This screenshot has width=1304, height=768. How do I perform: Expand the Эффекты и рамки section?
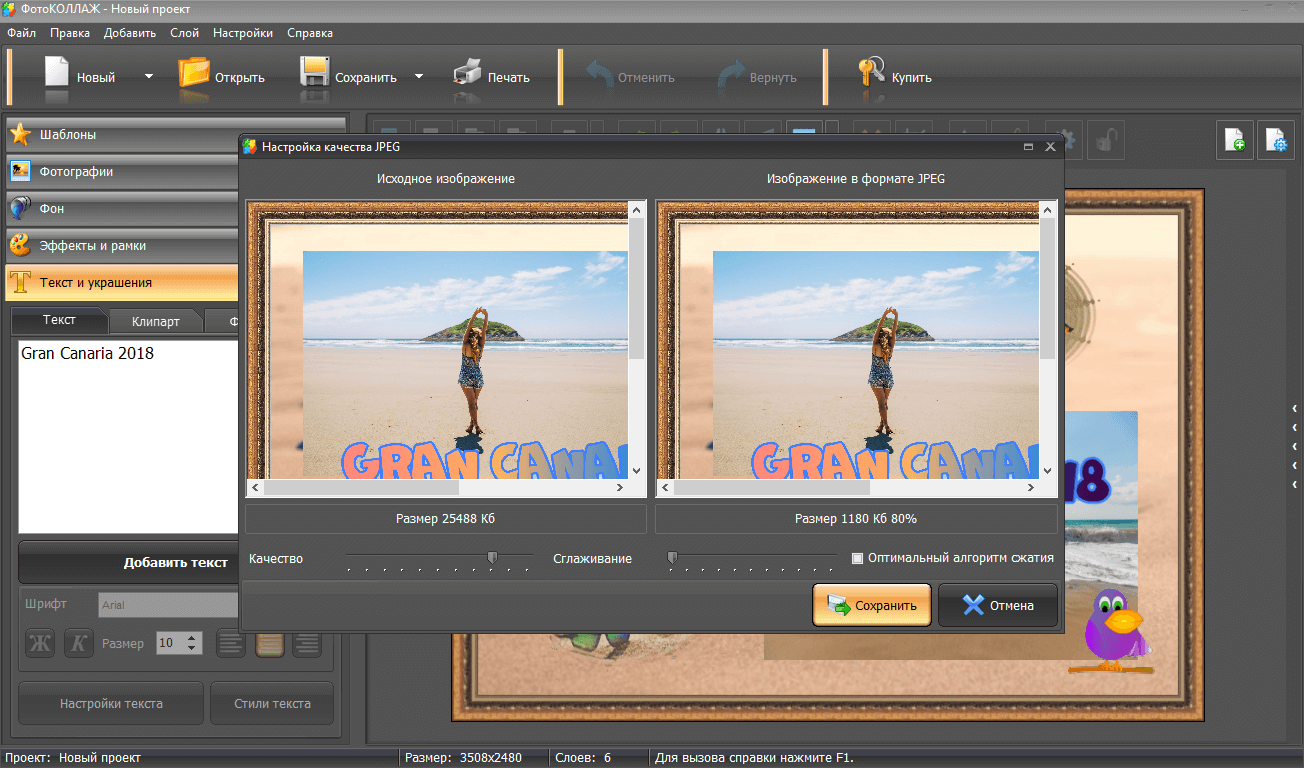[x=122, y=246]
